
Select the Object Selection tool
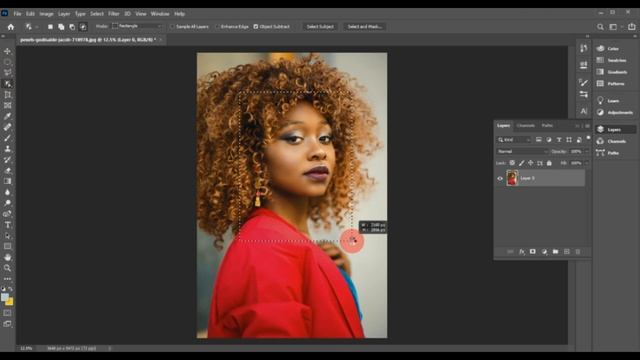coord(7,84)
